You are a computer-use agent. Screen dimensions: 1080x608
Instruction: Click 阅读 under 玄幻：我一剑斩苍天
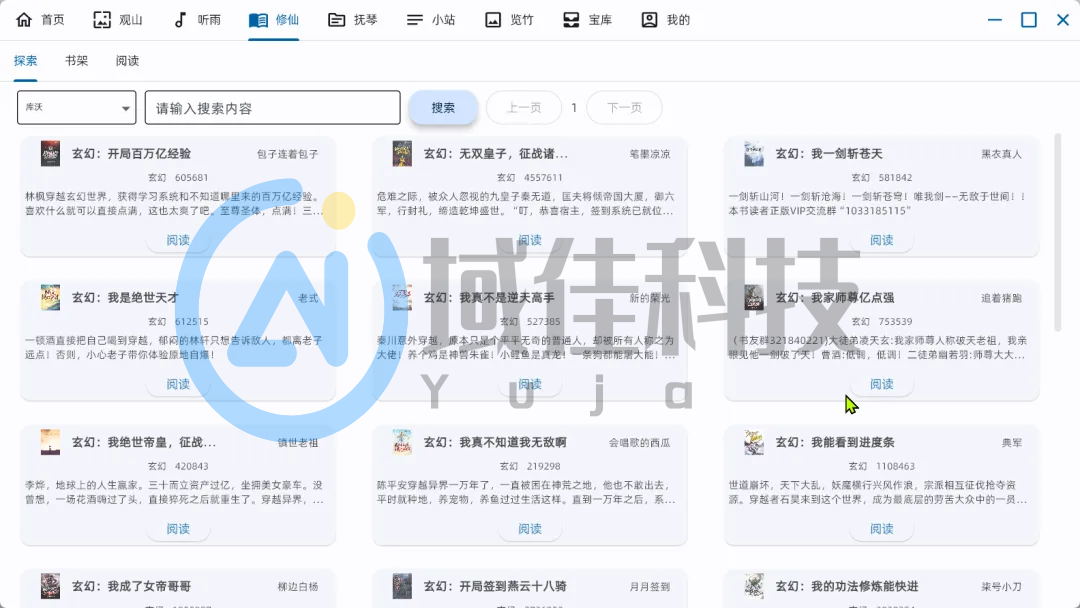coord(882,240)
